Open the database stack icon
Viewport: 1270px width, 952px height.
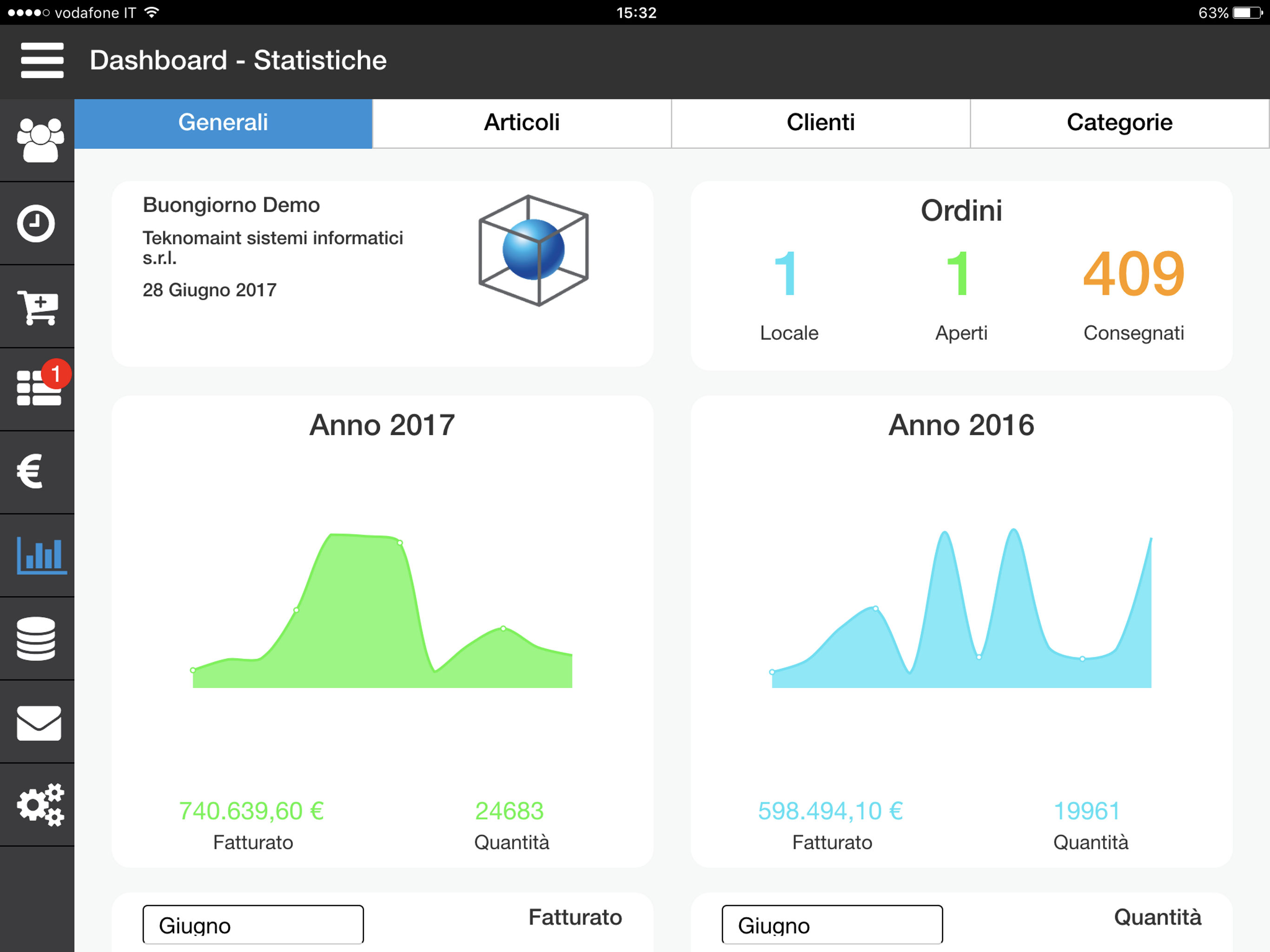click(36, 639)
